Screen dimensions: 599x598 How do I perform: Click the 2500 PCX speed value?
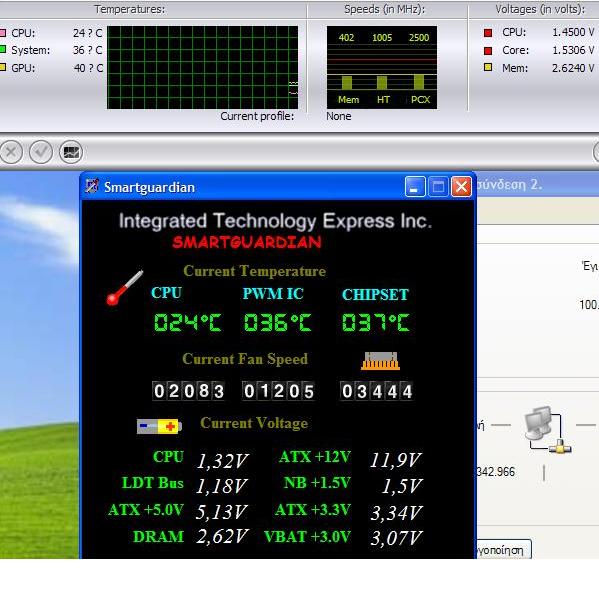(419, 37)
